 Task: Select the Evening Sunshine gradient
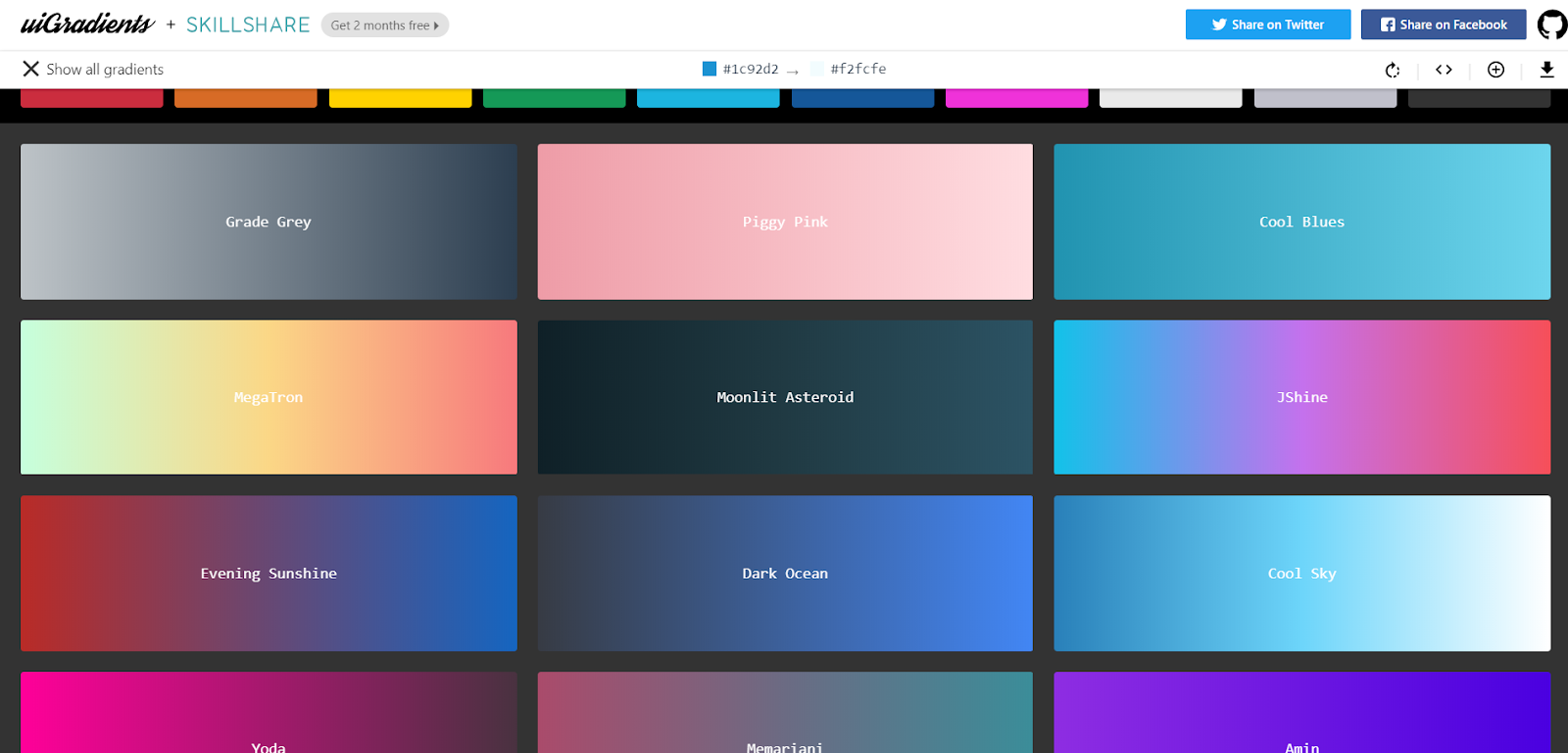pyautogui.click(x=269, y=574)
